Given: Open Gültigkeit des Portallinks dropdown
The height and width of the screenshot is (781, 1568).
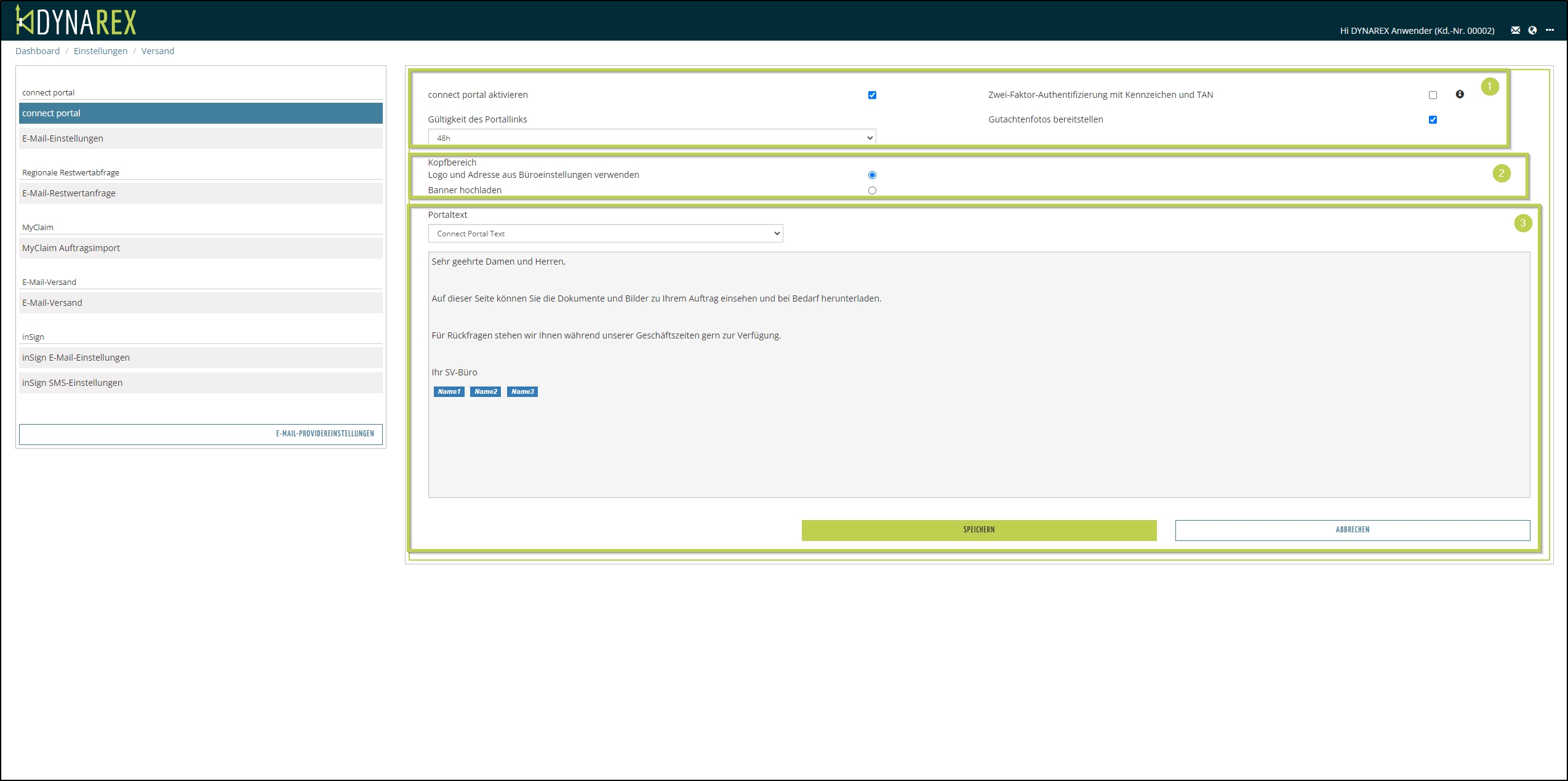Looking at the screenshot, I should click(652, 138).
